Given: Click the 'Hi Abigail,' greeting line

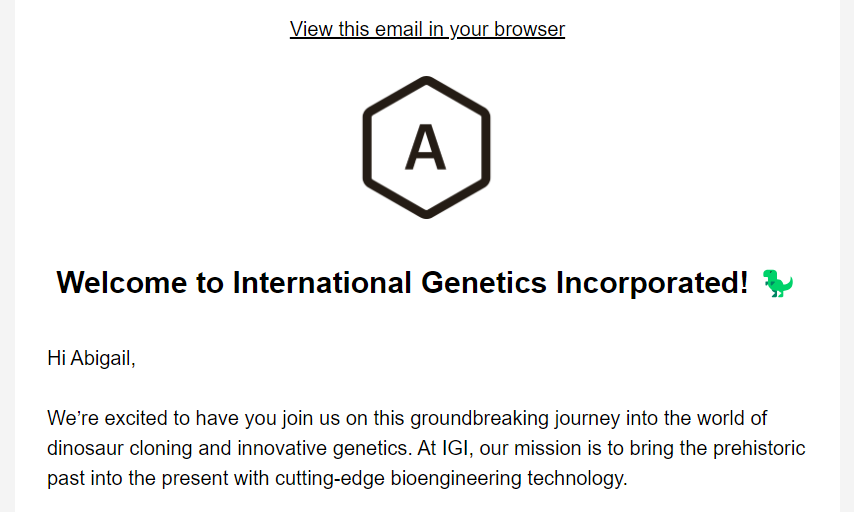Looking at the screenshot, I should pyautogui.click(x=91, y=358).
